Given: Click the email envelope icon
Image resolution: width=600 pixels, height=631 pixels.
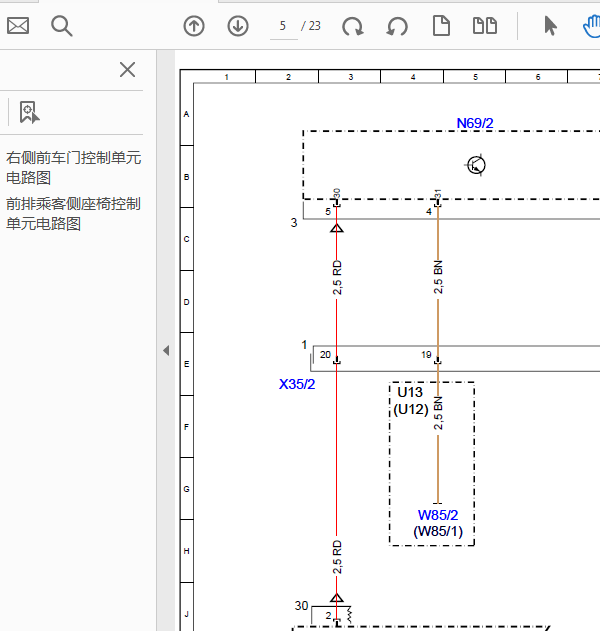Looking at the screenshot, I should [x=18, y=26].
